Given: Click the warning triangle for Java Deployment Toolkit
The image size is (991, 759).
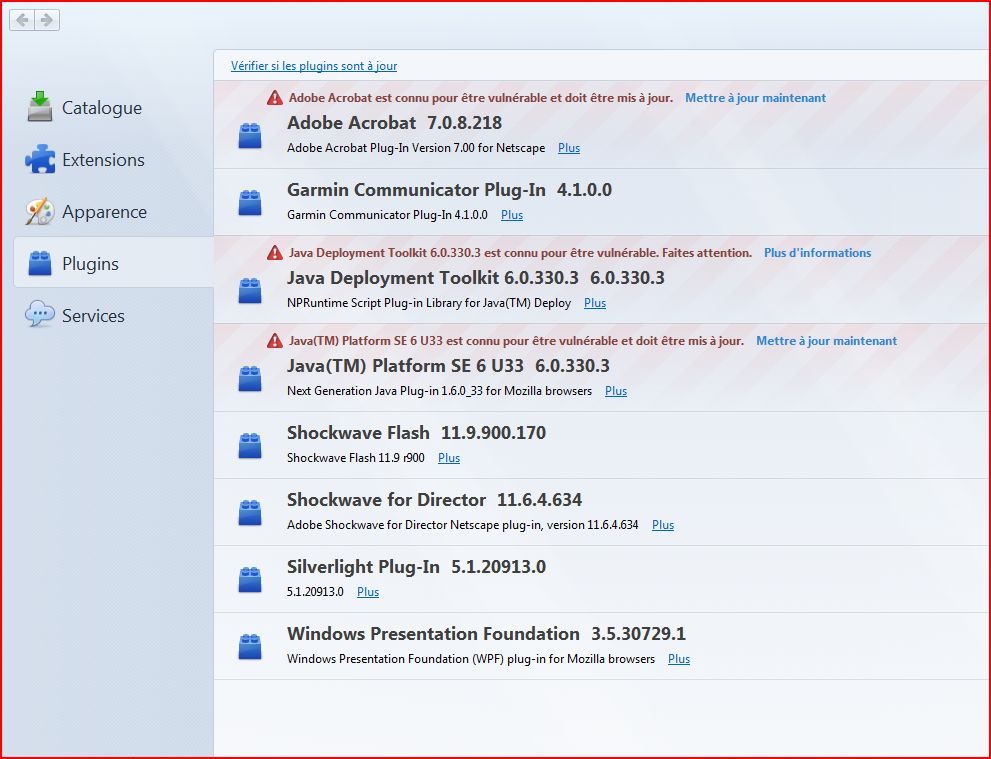Looking at the screenshot, I should click(x=275, y=253).
